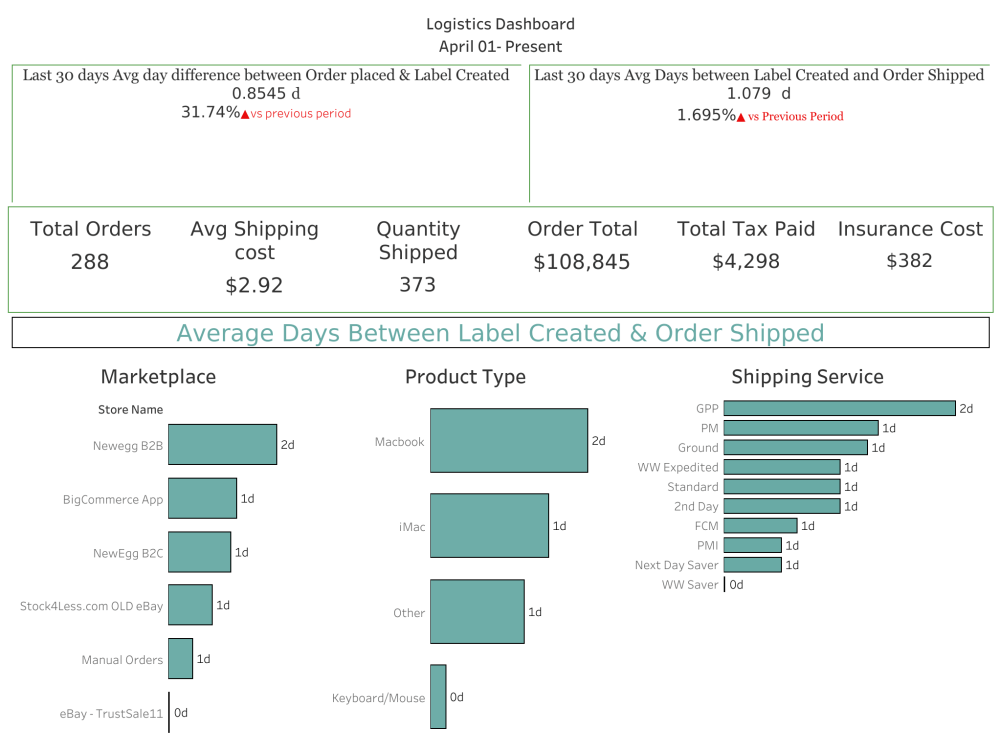Image resolution: width=1000 pixels, height=750 pixels.
Task: Click the Total Orders KPI value 288
Action: [90, 262]
